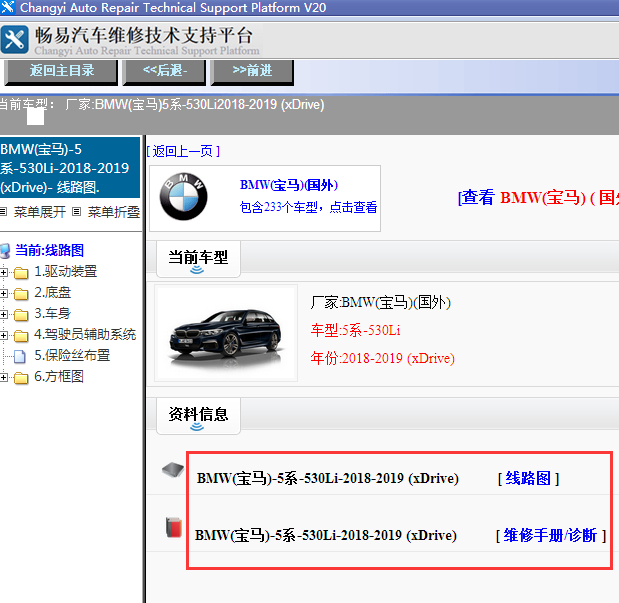Click the folder icon for 6.方框图

[x=21, y=378]
